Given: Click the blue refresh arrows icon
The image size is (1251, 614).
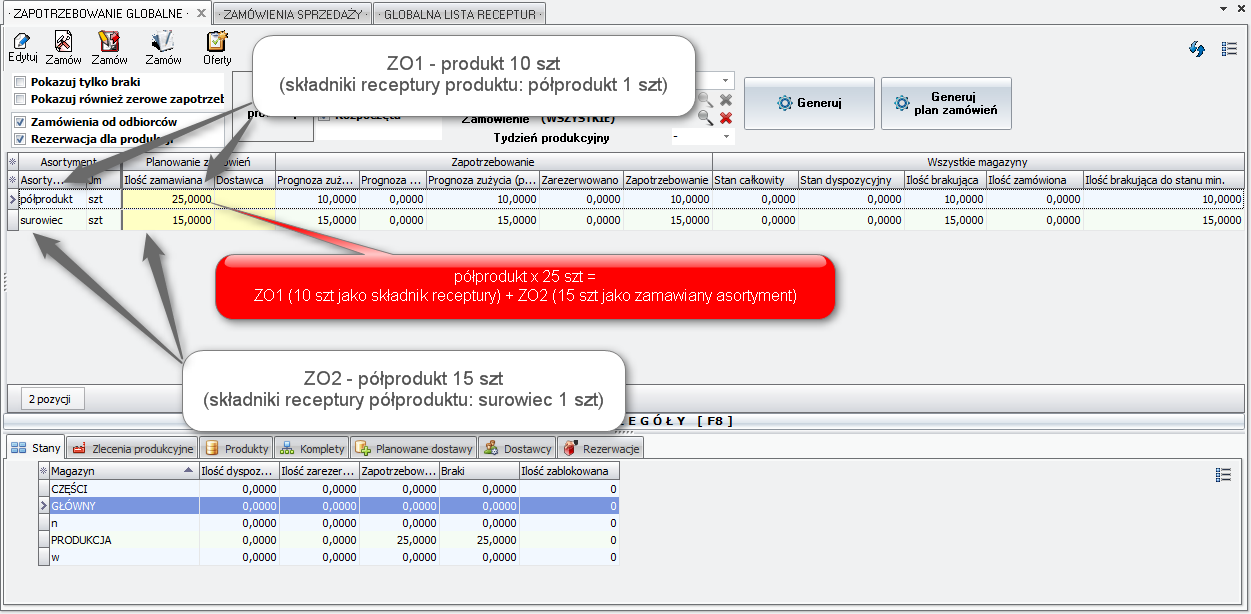Looking at the screenshot, I should (x=1197, y=49).
